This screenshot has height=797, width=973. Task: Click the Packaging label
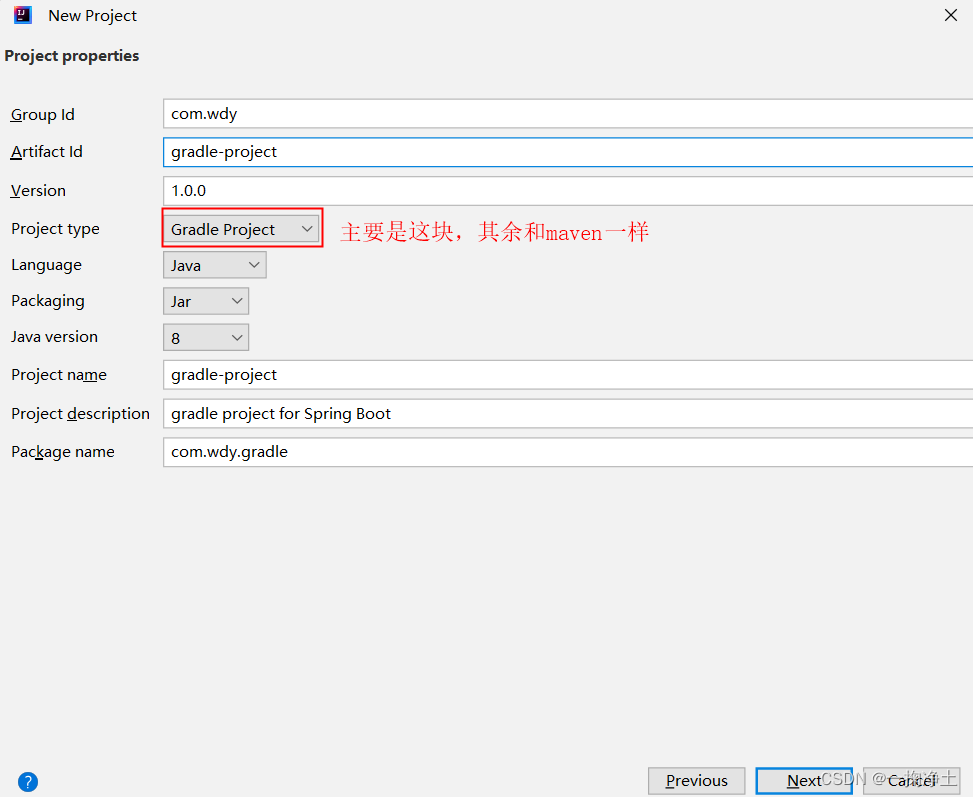tap(48, 301)
